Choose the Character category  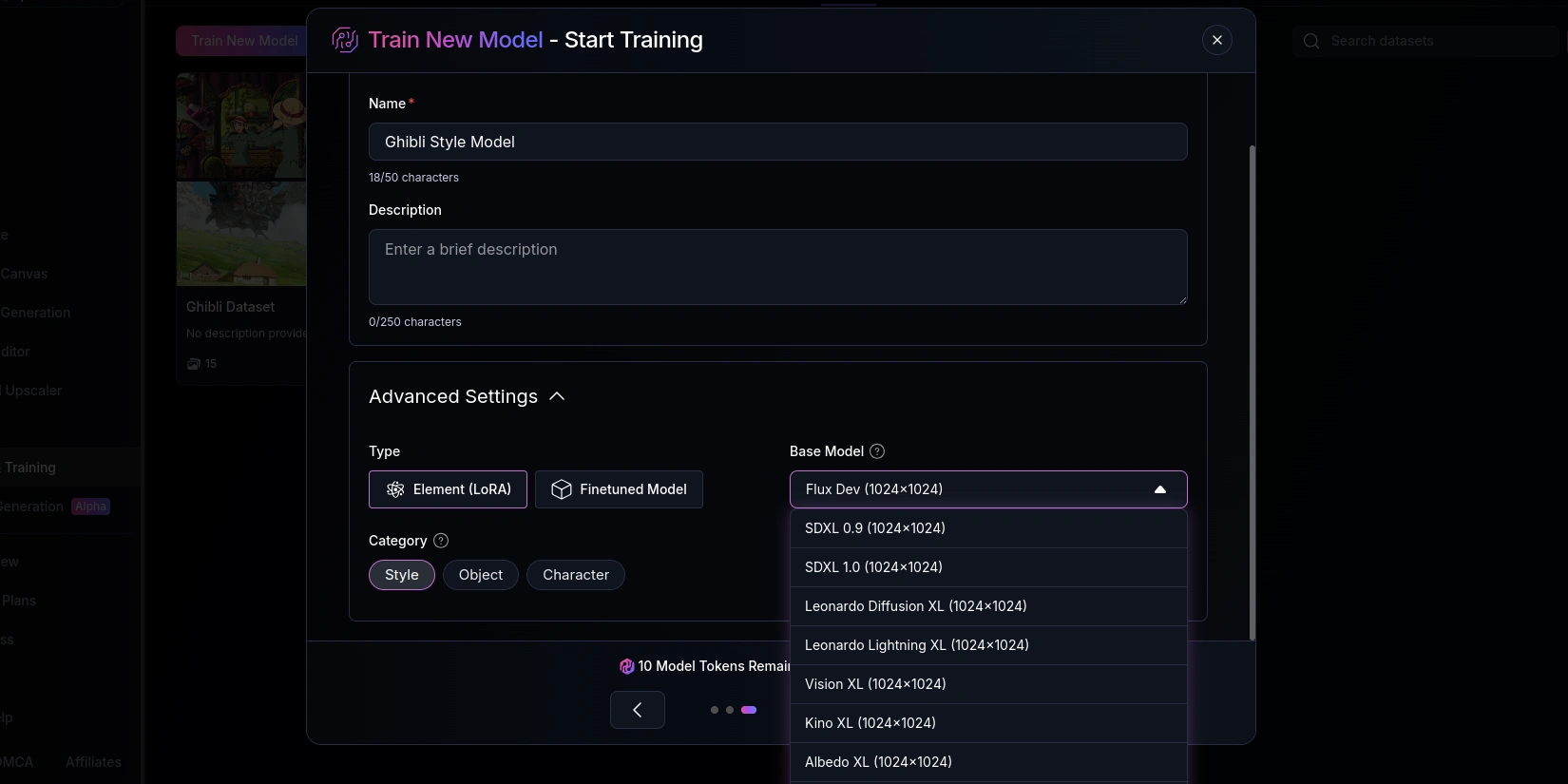(x=575, y=575)
